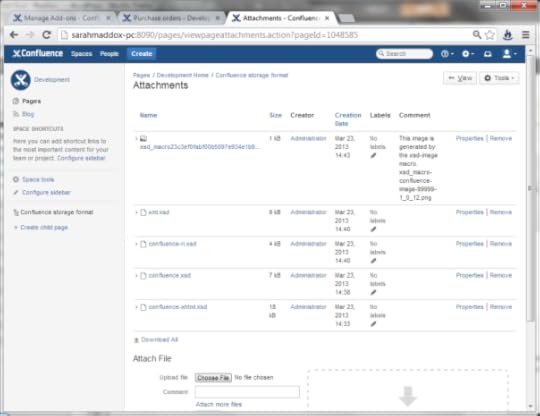Expand versions of confluence.xad attachment
540x416 pixels.
pos(136,275)
